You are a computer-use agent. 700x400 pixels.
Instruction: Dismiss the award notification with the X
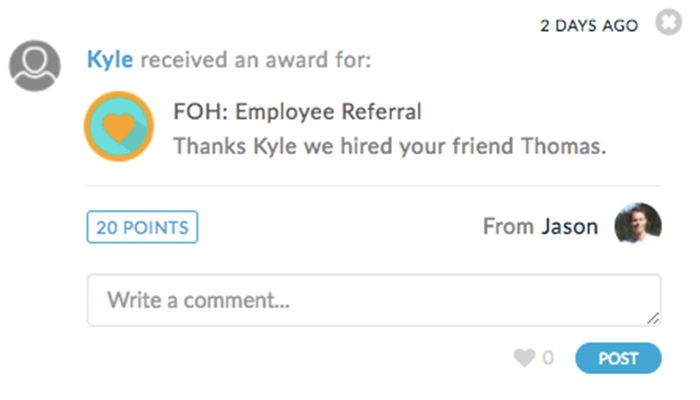[x=668, y=24]
